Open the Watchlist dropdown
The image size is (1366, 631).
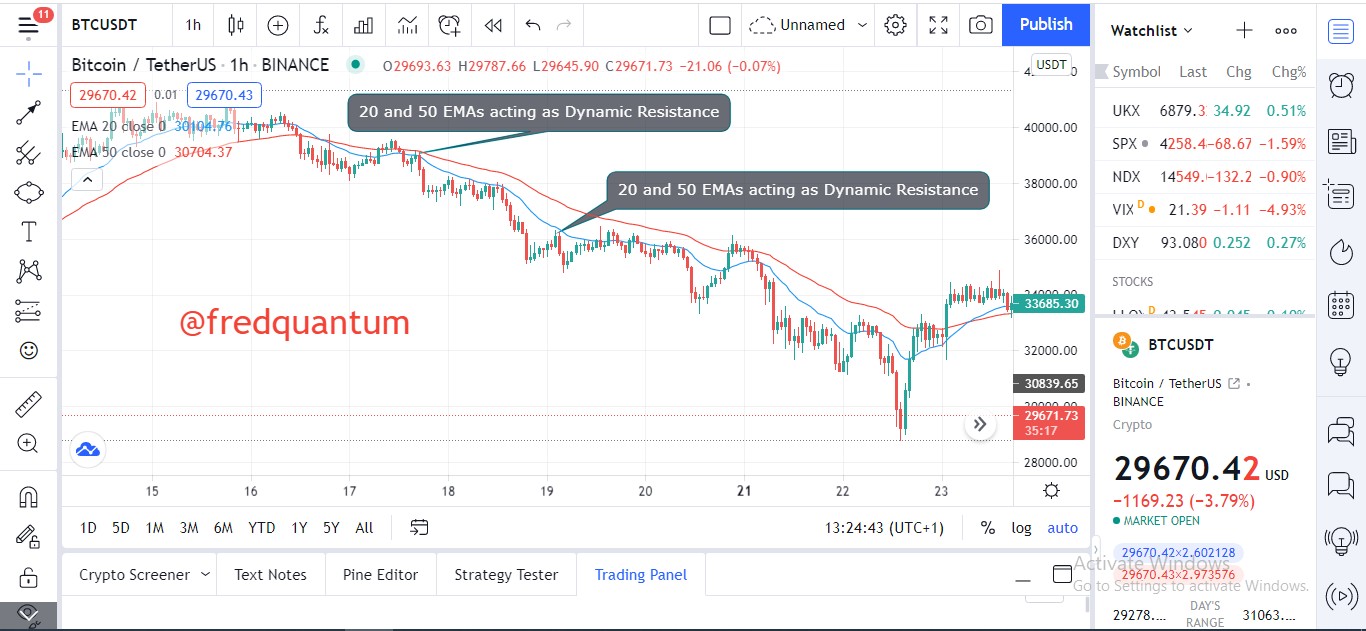click(x=1152, y=31)
